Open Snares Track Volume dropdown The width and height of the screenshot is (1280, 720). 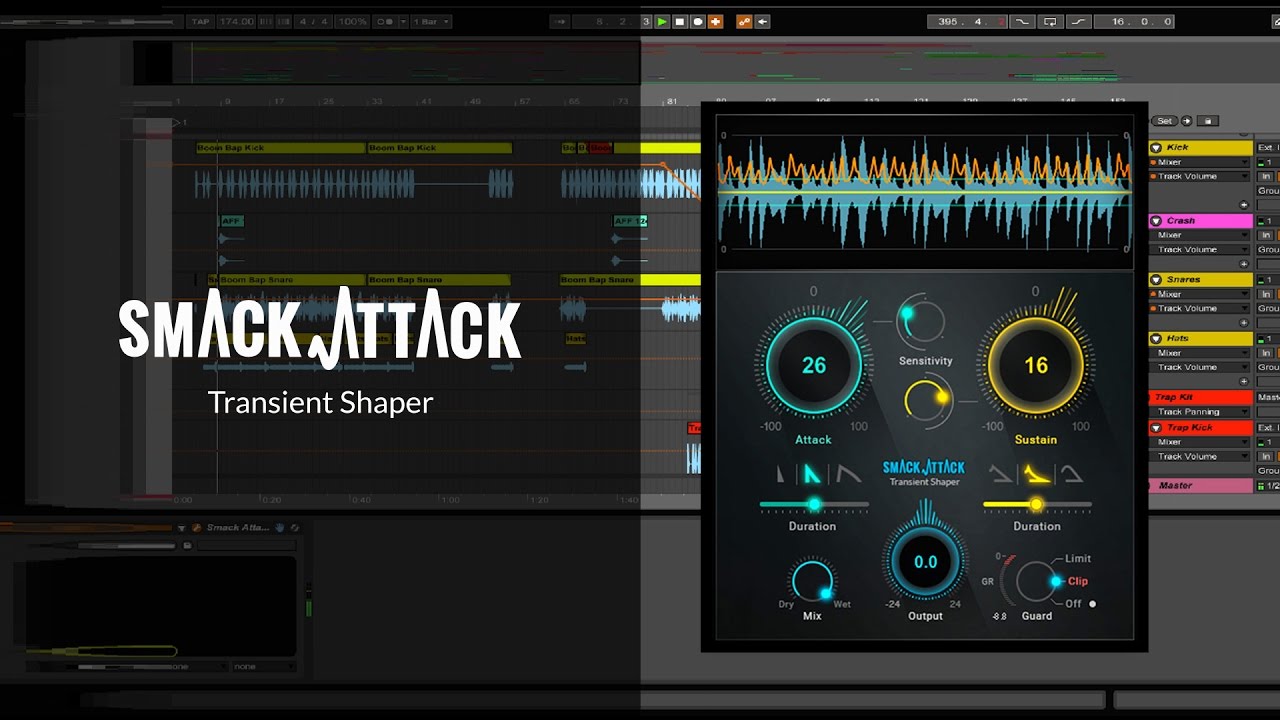1201,309
